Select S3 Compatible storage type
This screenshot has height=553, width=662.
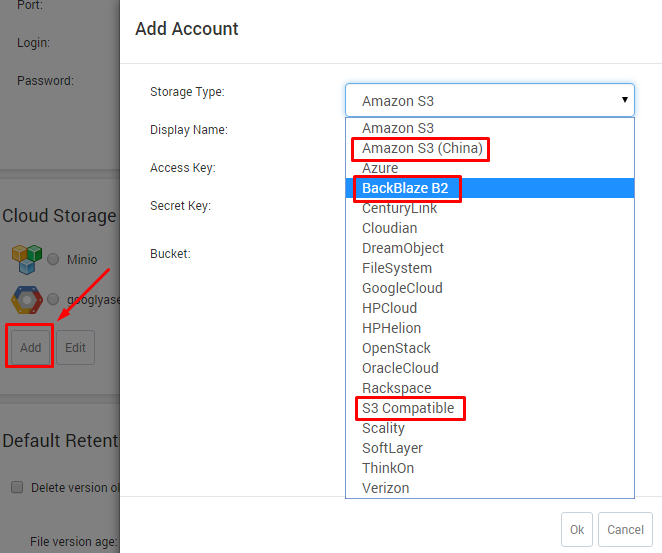(408, 408)
